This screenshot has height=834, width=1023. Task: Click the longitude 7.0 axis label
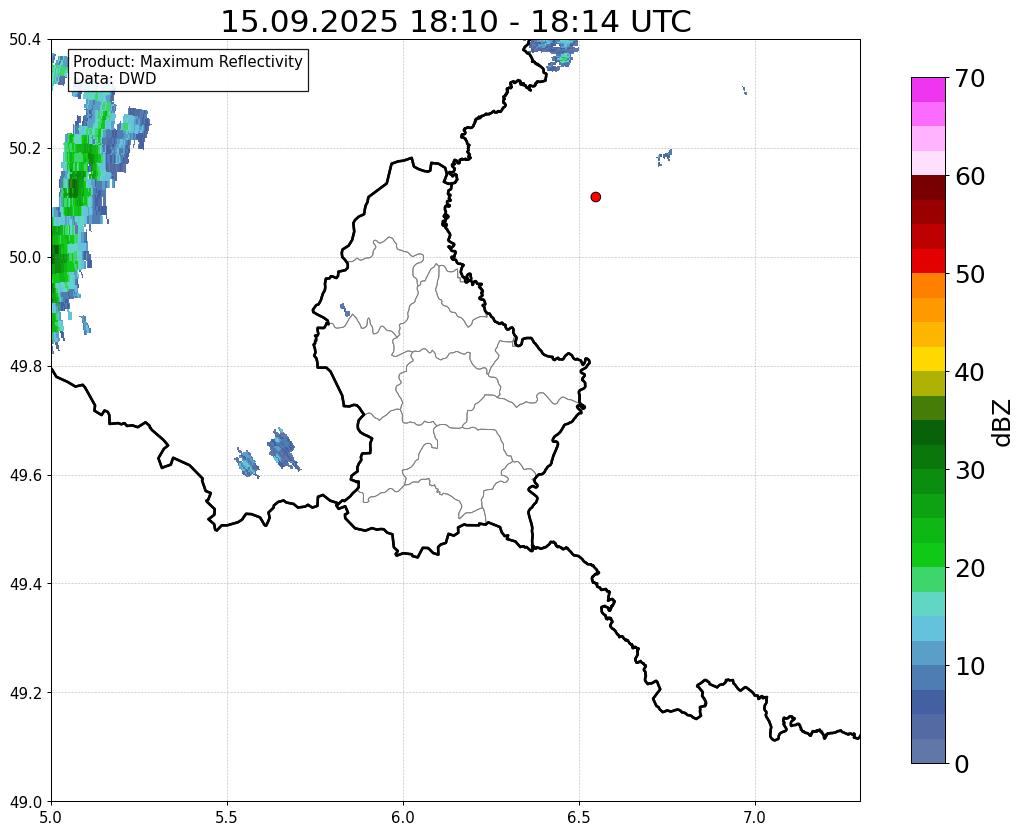(755, 817)
